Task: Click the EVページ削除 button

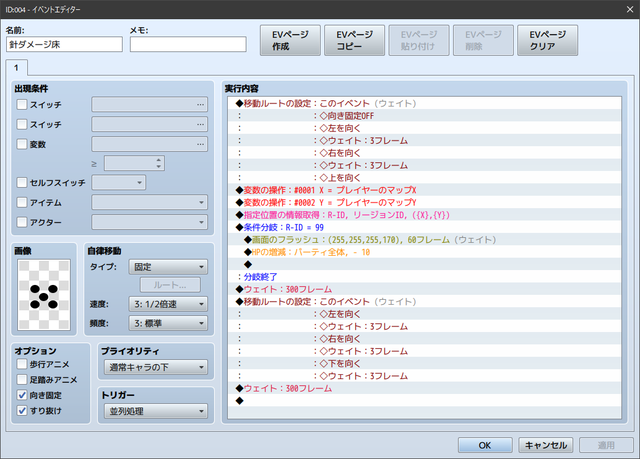Action: pos(483,40)
